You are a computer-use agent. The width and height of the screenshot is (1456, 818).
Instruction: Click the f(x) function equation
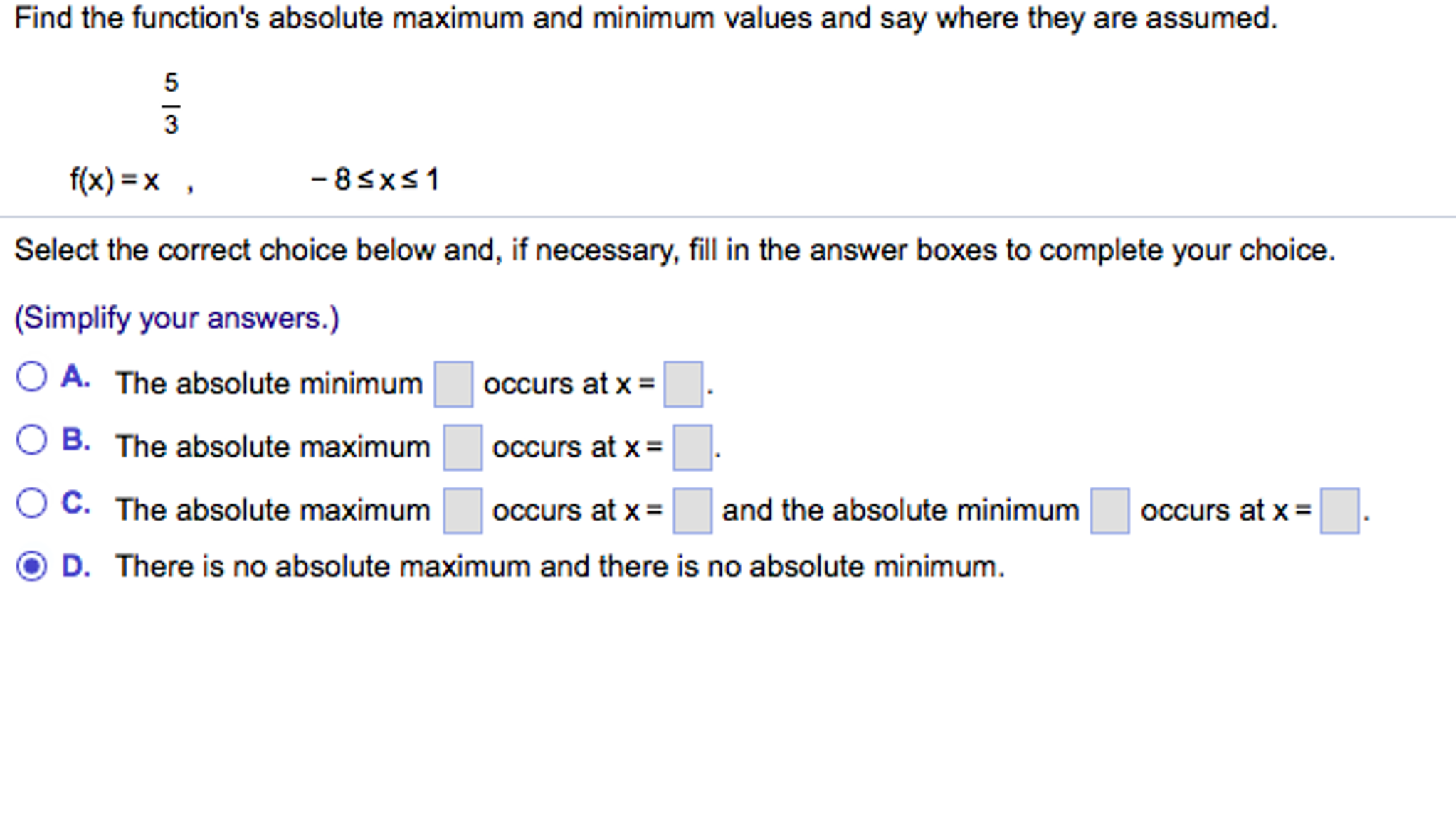coord(114,180)
